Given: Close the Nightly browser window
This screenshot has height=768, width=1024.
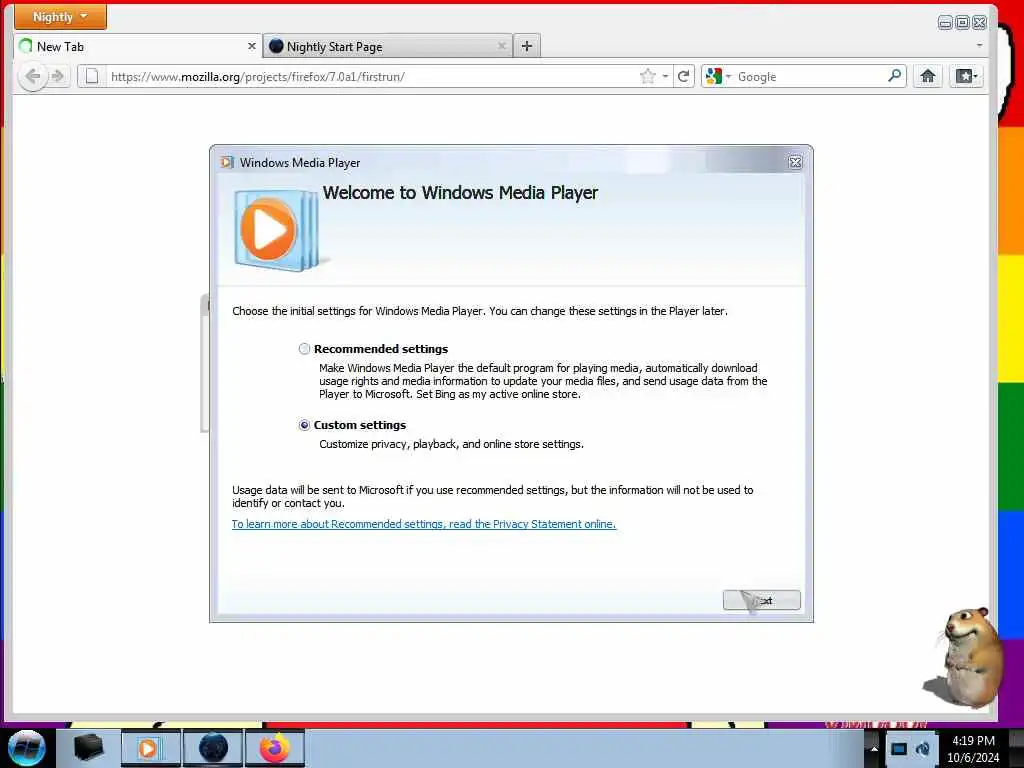Looking at the screenshot, I should click(x=979, y=23).
